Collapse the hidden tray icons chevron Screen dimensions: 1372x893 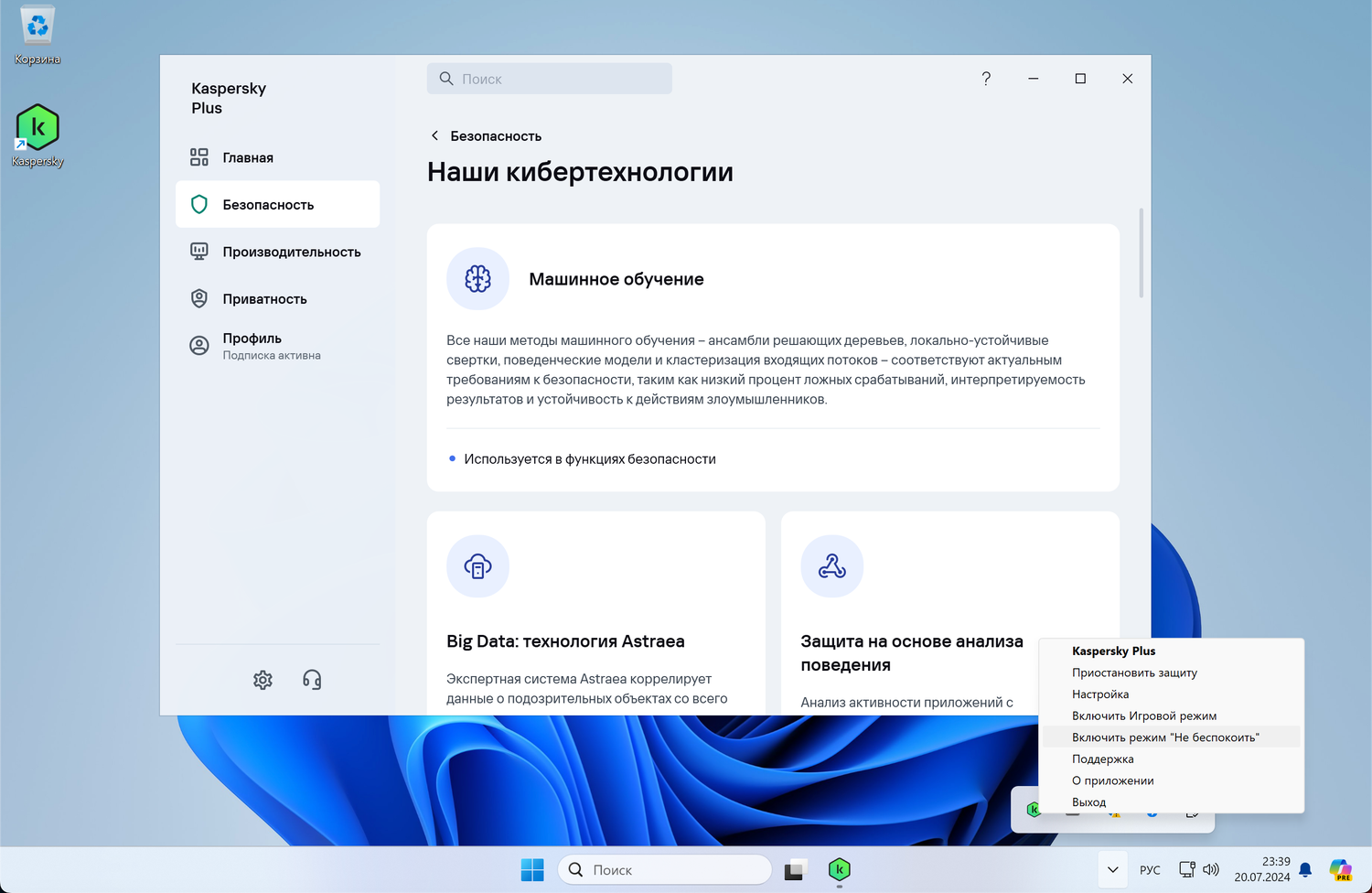click(x=1112, y=869)
